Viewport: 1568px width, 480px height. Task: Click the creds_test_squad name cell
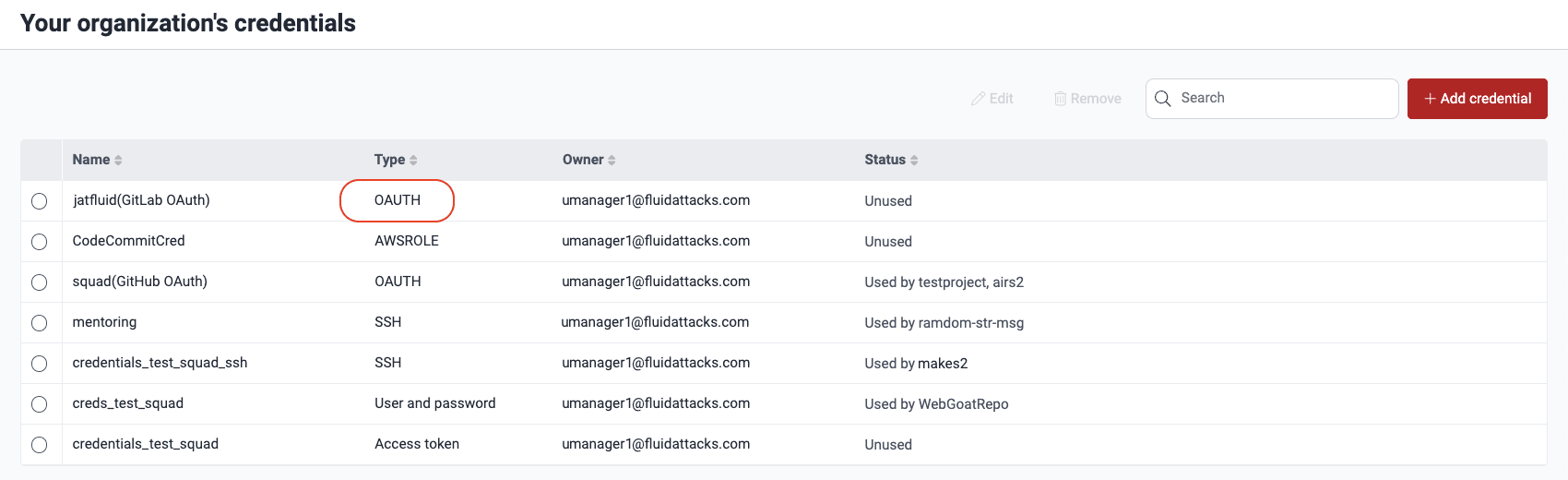click(127, 403)
